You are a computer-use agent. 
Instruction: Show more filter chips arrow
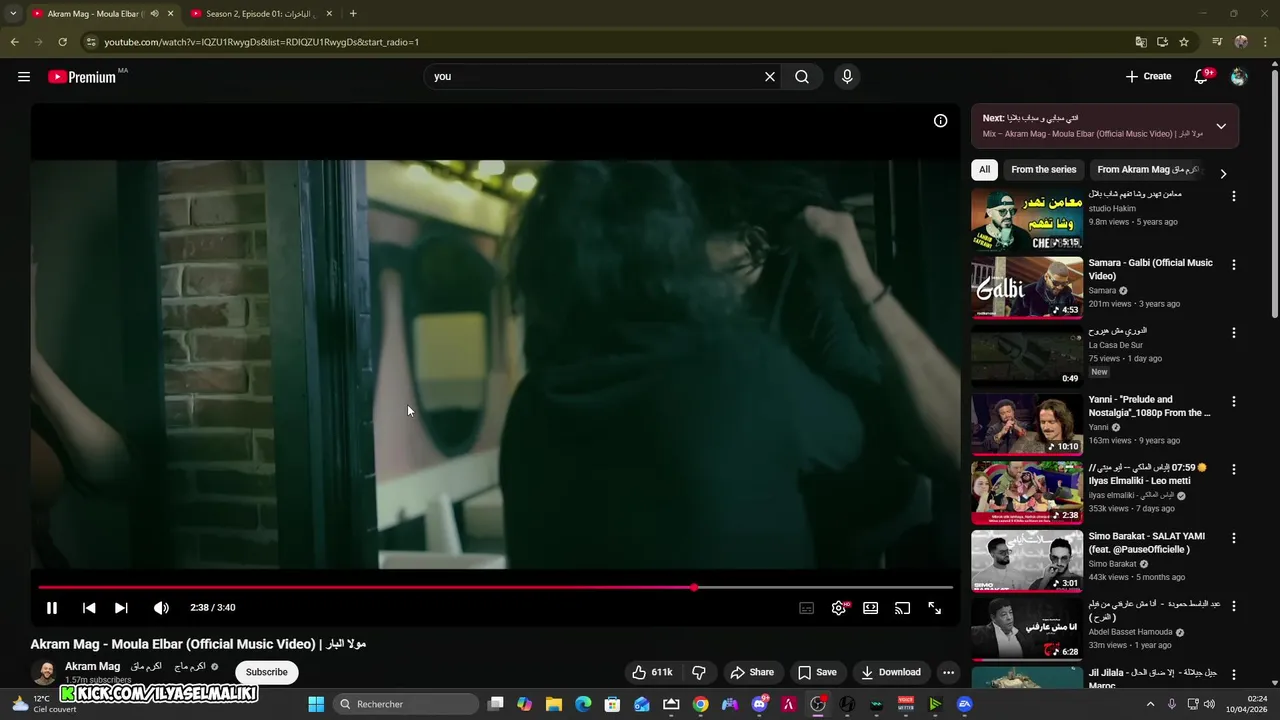(1223, 174)
